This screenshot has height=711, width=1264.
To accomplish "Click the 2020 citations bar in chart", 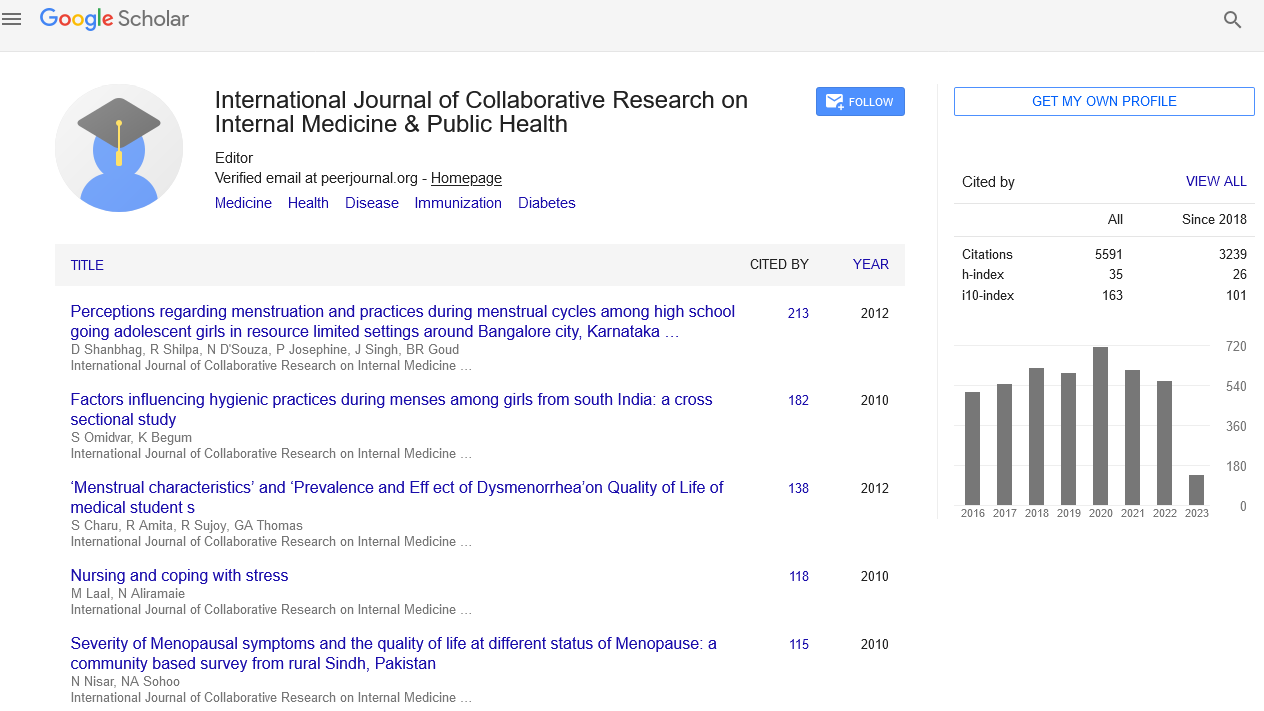I will (1100, 426).
